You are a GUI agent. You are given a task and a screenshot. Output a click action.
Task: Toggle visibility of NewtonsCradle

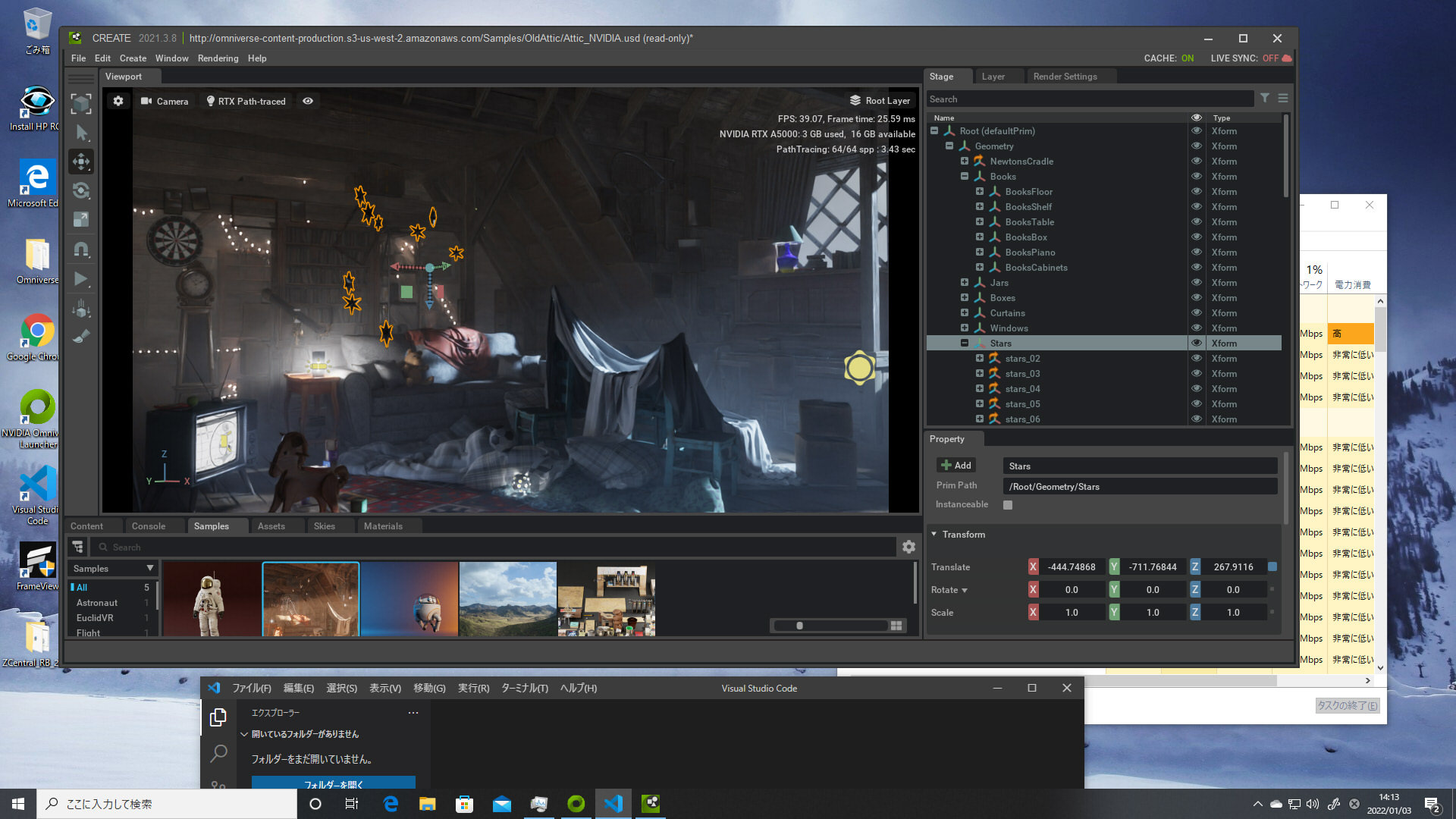coord(1197,161)
